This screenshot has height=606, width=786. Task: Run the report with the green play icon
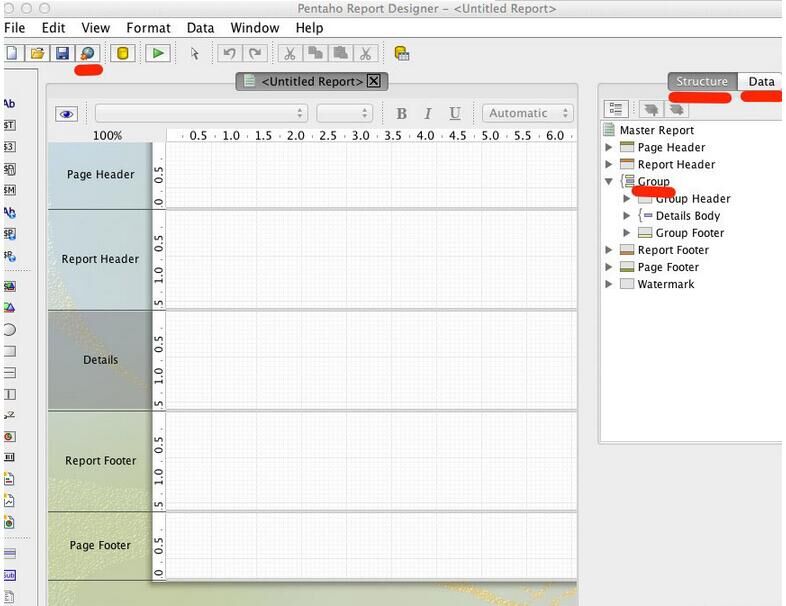158,53
